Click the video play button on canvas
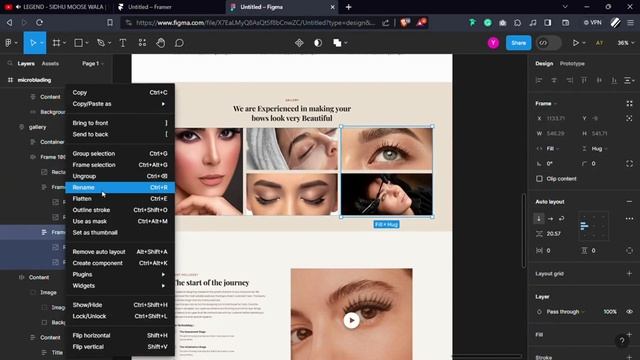640x360 pixels. coord(351,320)
